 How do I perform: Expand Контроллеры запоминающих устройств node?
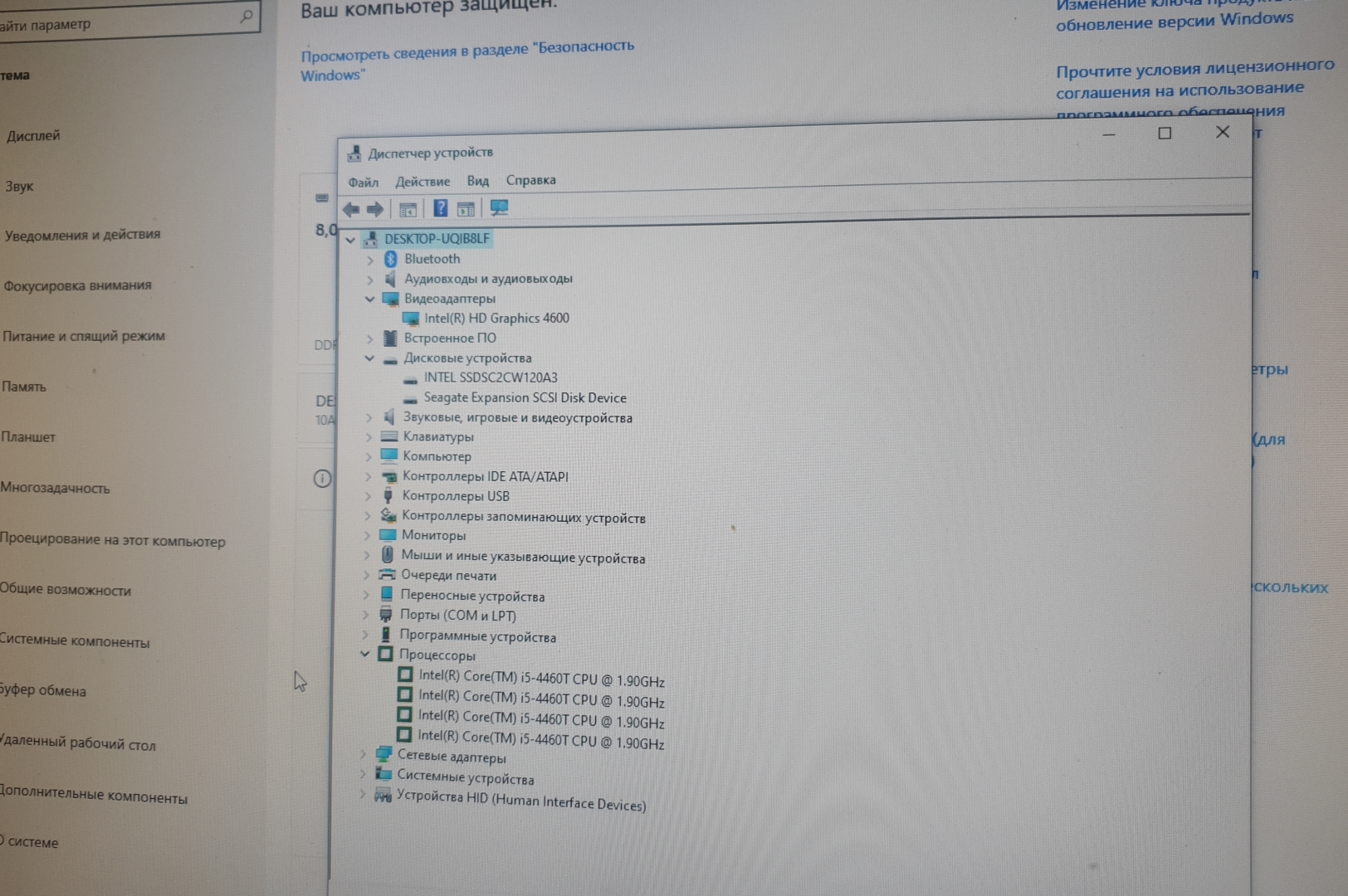[x=368, y=515]
